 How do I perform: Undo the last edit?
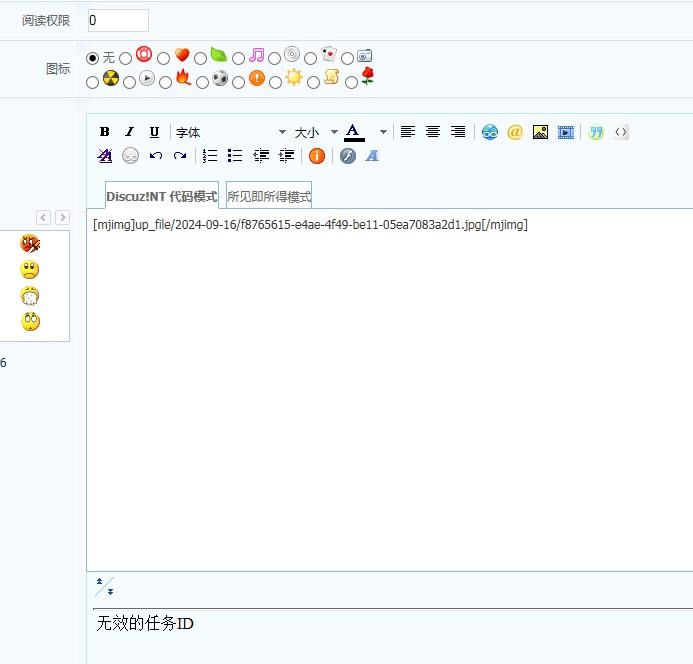[x=156, y=156]
